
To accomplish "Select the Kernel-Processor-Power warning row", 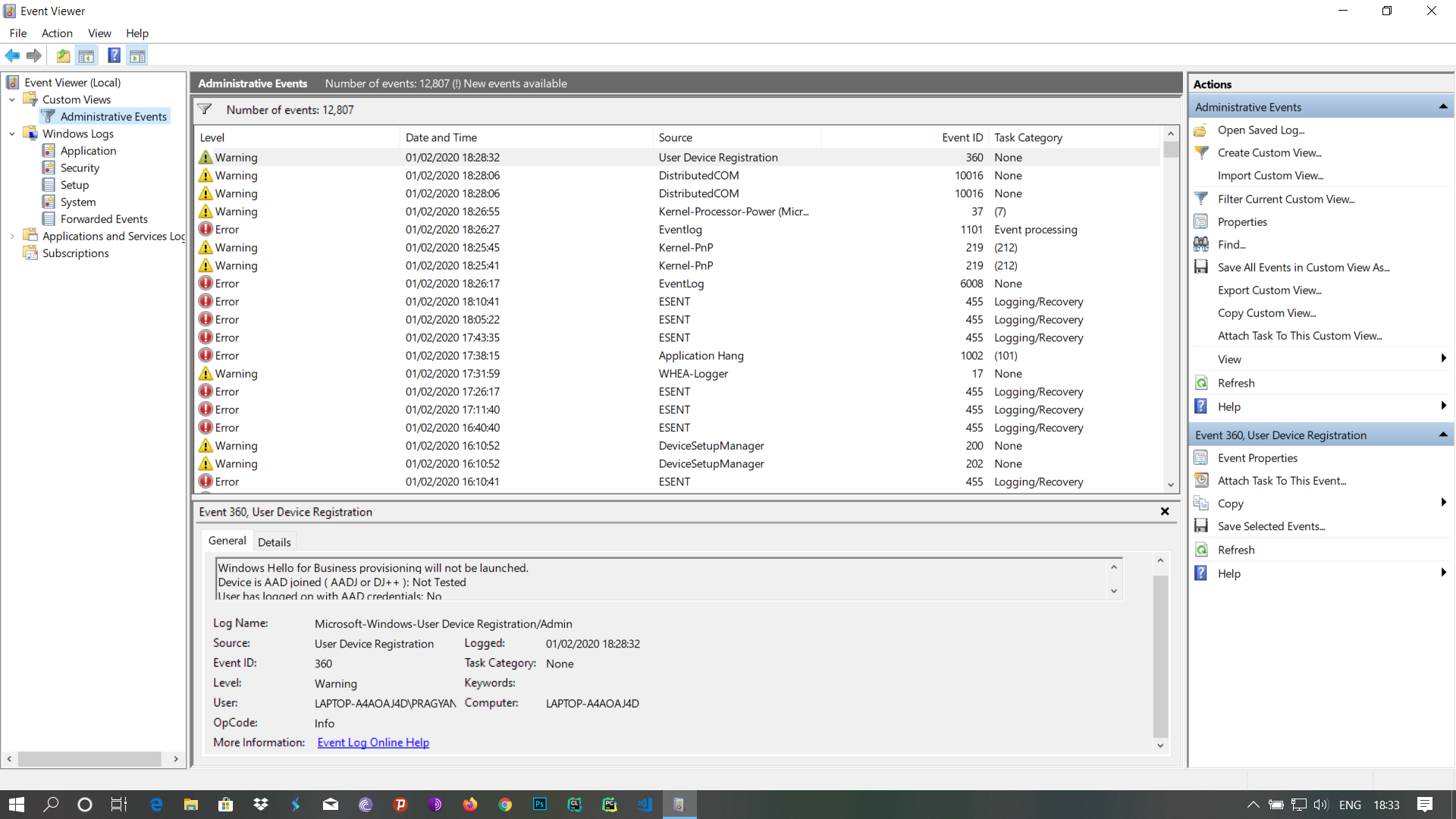I will [677, 211].
